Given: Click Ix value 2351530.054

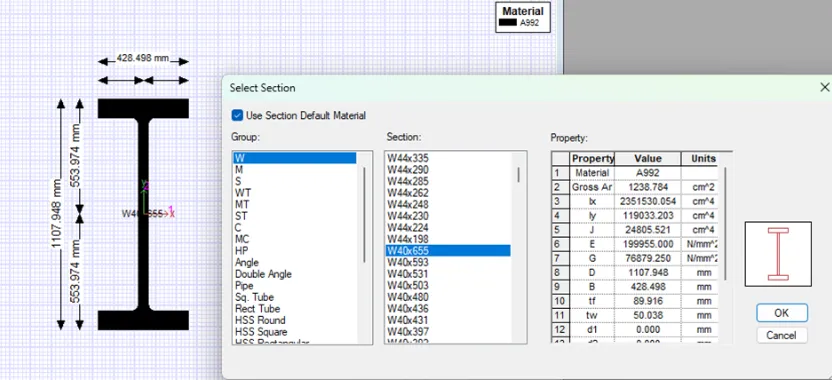Looking at the screenshot, I should coord(647,202).
